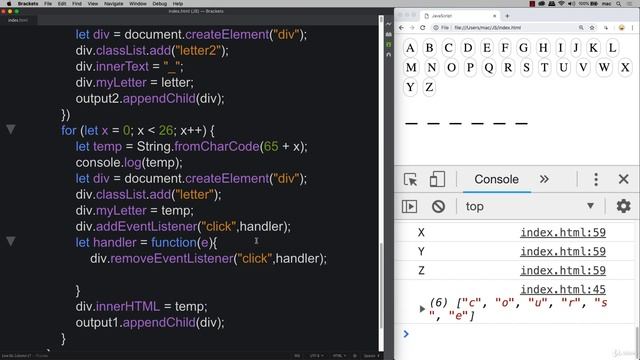640x360 pixels.
Task: Click the index.html:59 link for Z
Action: [563, 270]
